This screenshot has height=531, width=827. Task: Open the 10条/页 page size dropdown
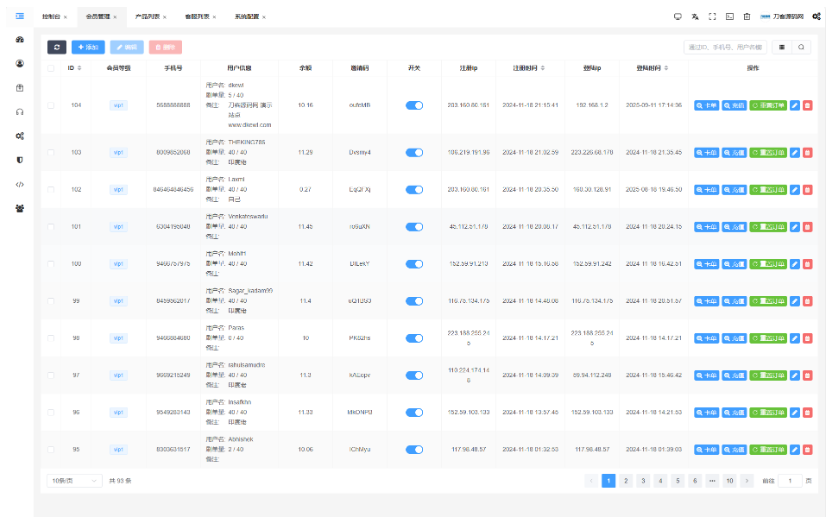click(74, 481)
